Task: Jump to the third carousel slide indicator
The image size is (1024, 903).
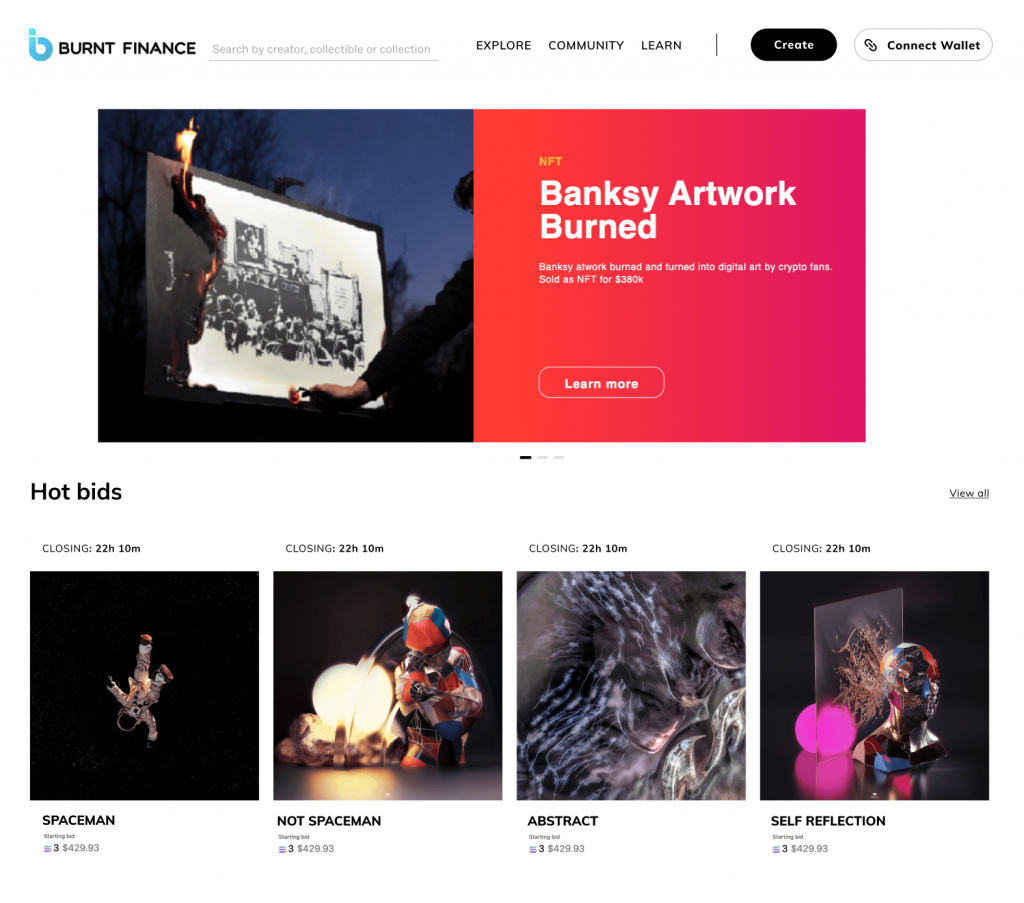Action: click(559, 458)
